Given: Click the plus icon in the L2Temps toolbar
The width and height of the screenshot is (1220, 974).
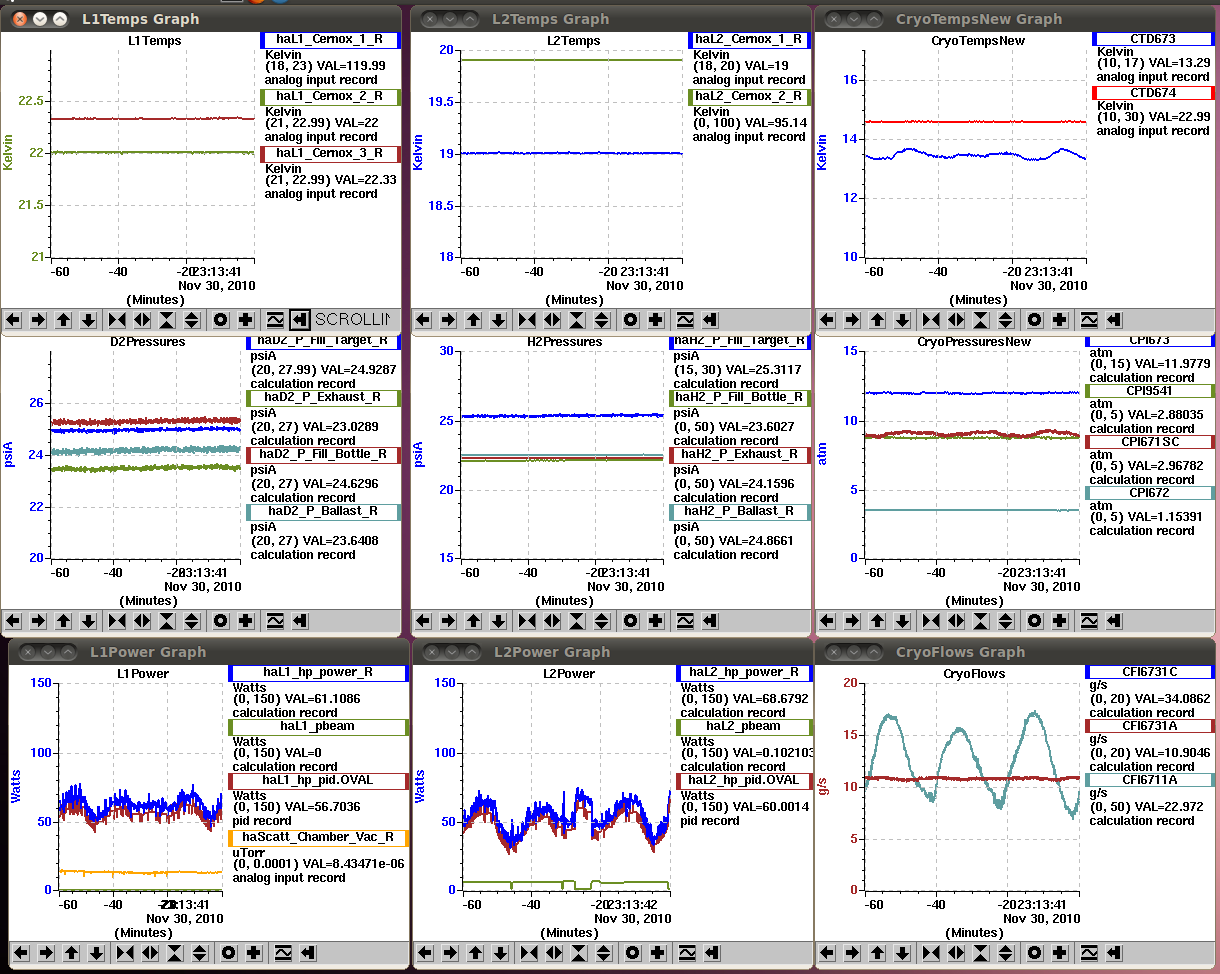Looking at the screenshot, I should 656,320.
